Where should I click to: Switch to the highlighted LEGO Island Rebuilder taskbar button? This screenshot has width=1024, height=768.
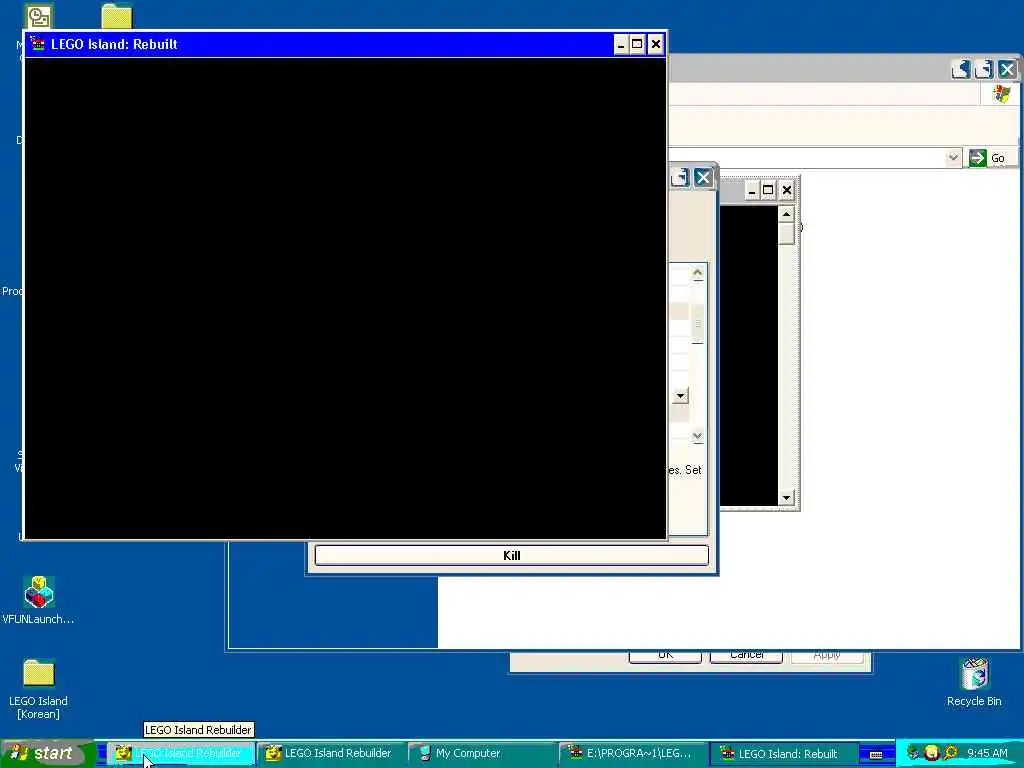[180, 754]
